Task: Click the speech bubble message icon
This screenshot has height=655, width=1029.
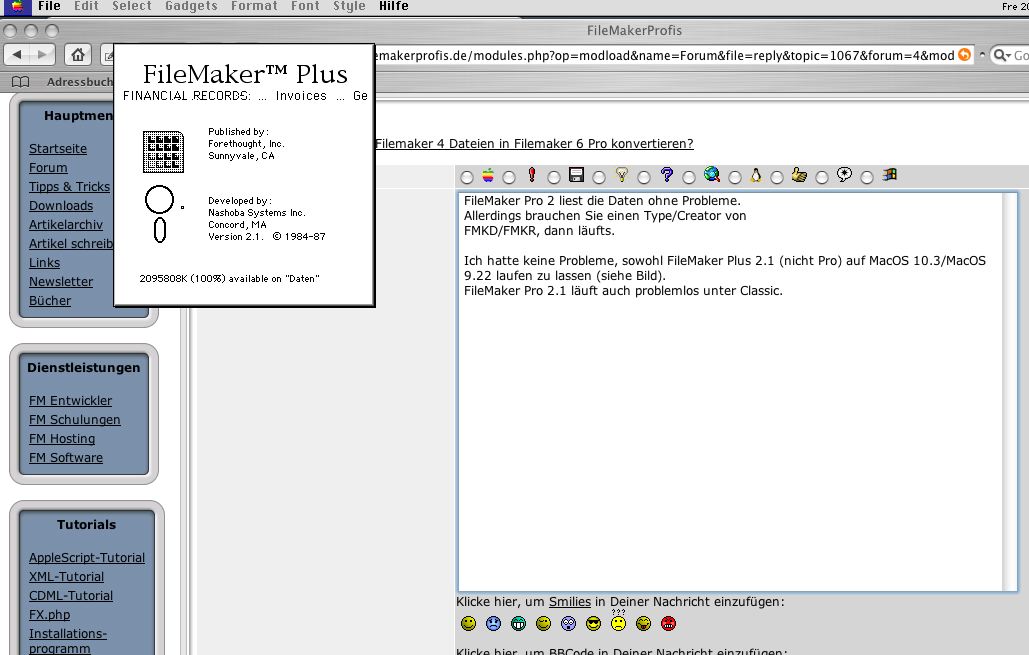Action: coord(845,175)
